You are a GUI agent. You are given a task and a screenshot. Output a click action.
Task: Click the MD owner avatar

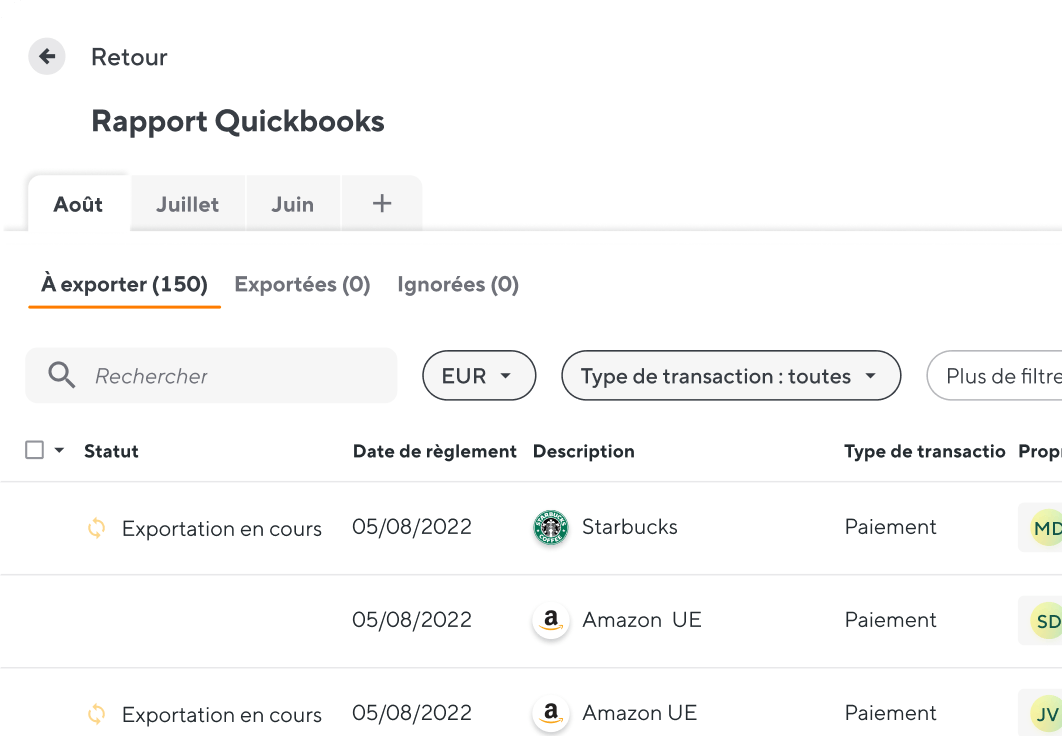1046,528
